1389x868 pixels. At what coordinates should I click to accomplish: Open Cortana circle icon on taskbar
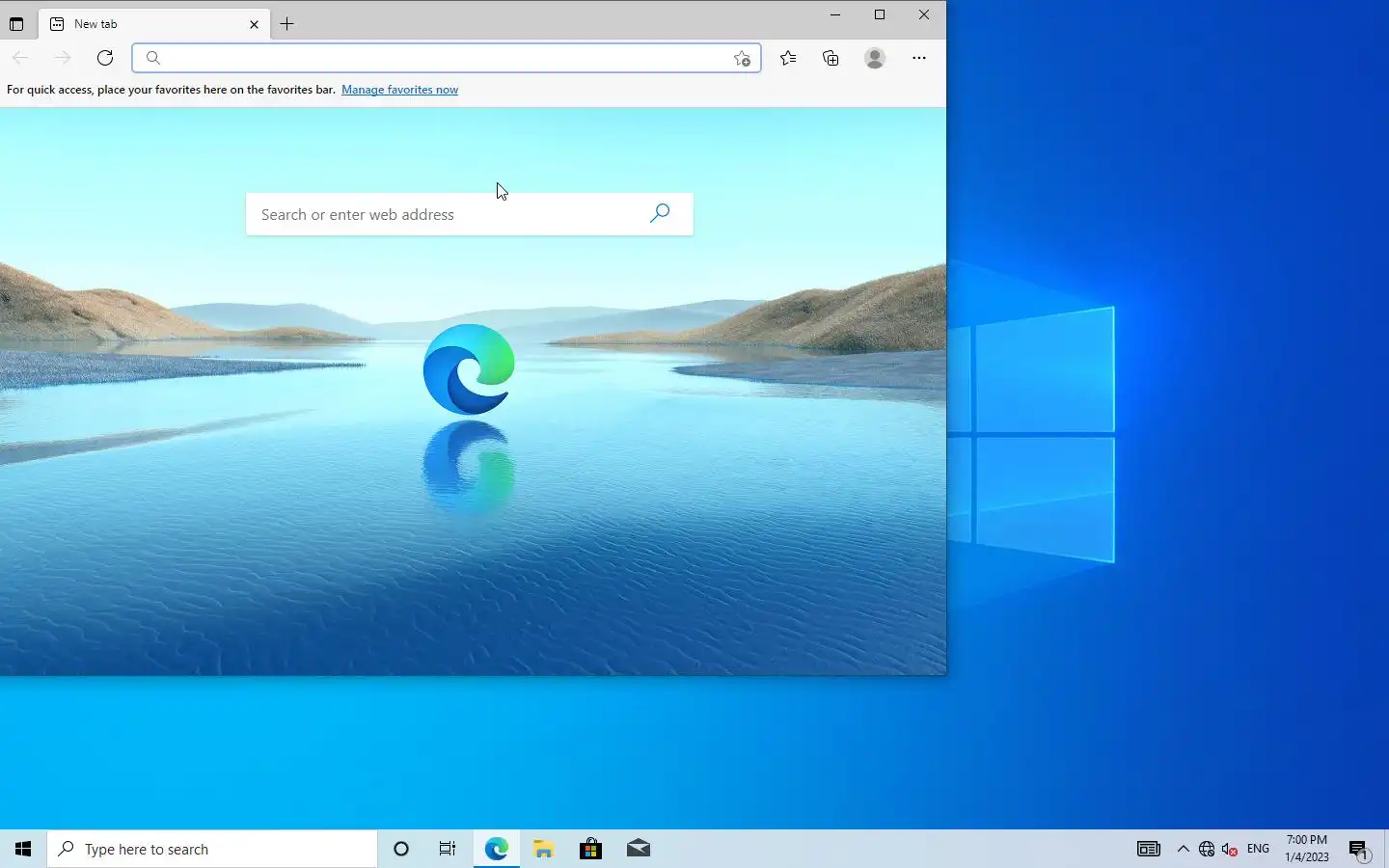(x=401, y=849)
